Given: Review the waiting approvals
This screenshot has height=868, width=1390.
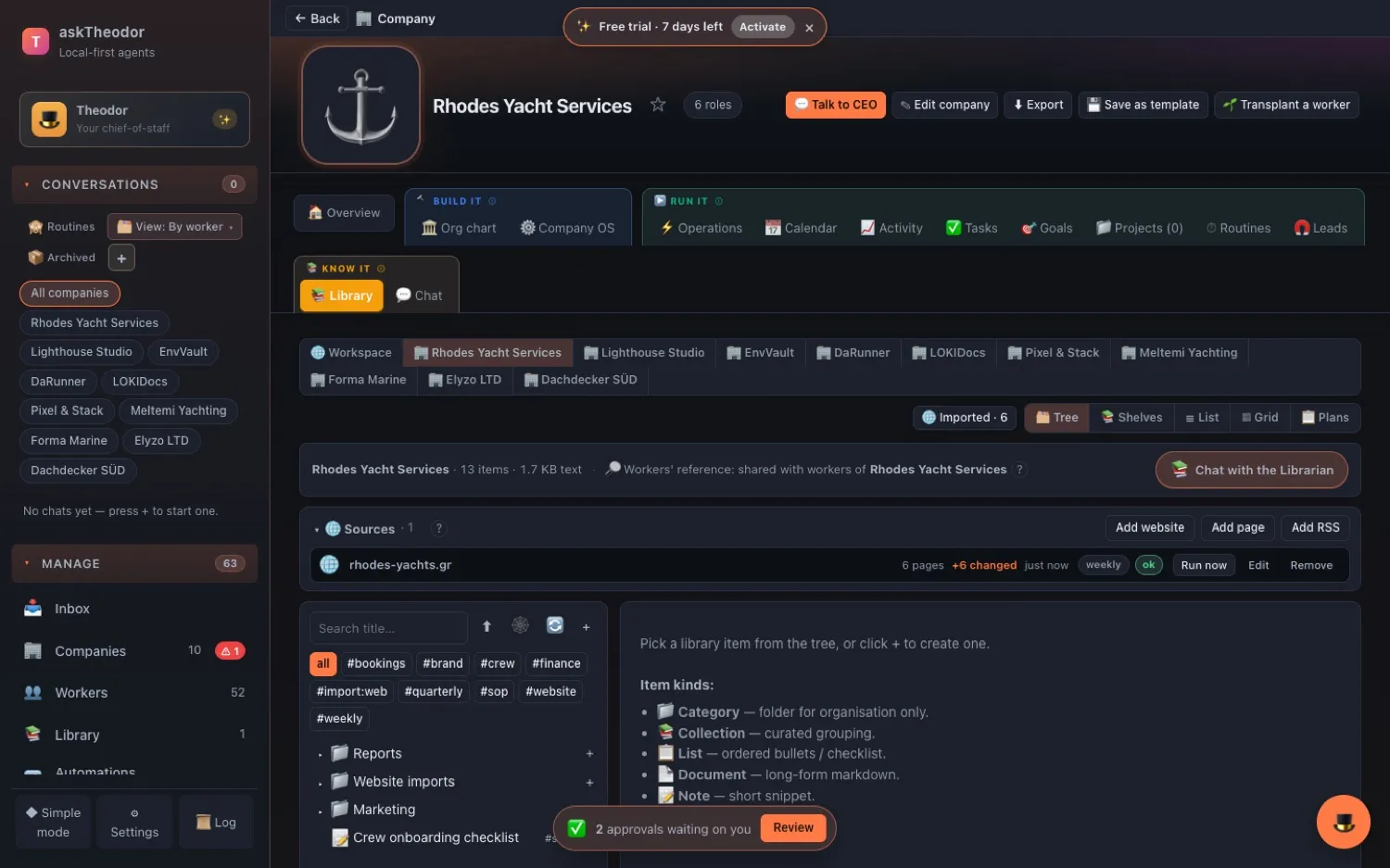Looking at the screenshot, I should [793, 828].
